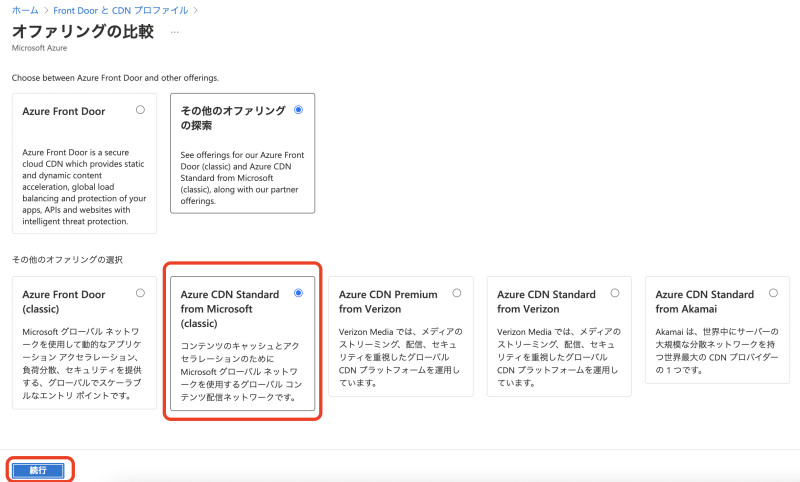Click the オファリングの比較 page heading
This screenshot has width=800, height=482.
click(83, 31)
